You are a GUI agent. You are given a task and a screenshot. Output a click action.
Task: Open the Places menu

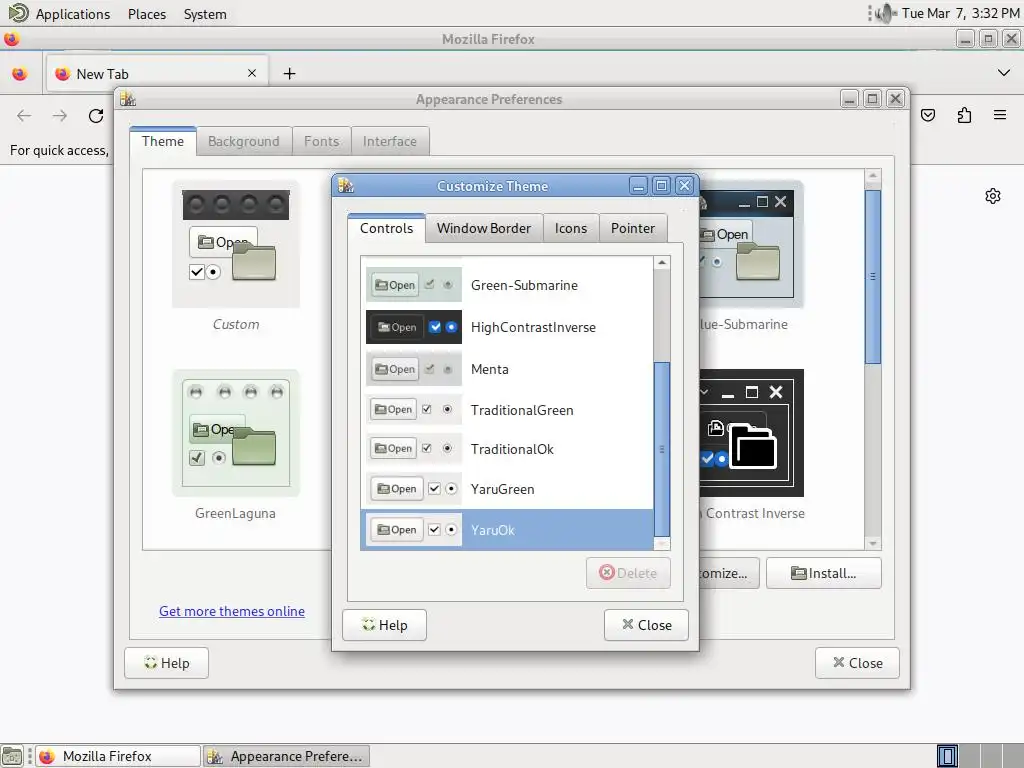[x=147, y=14]
